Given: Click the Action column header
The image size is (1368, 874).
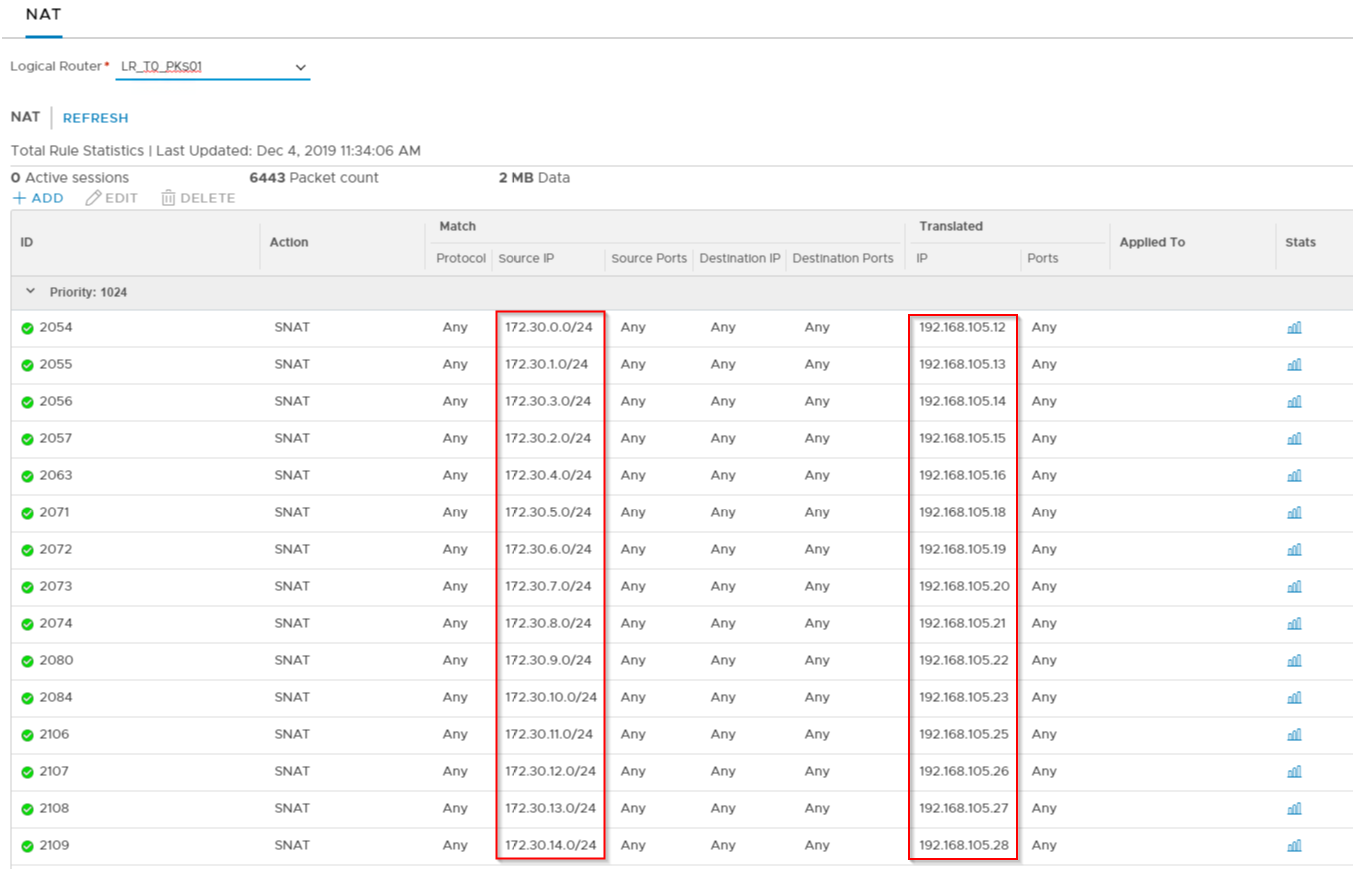Looking at the screenshot, I should 289,242.
